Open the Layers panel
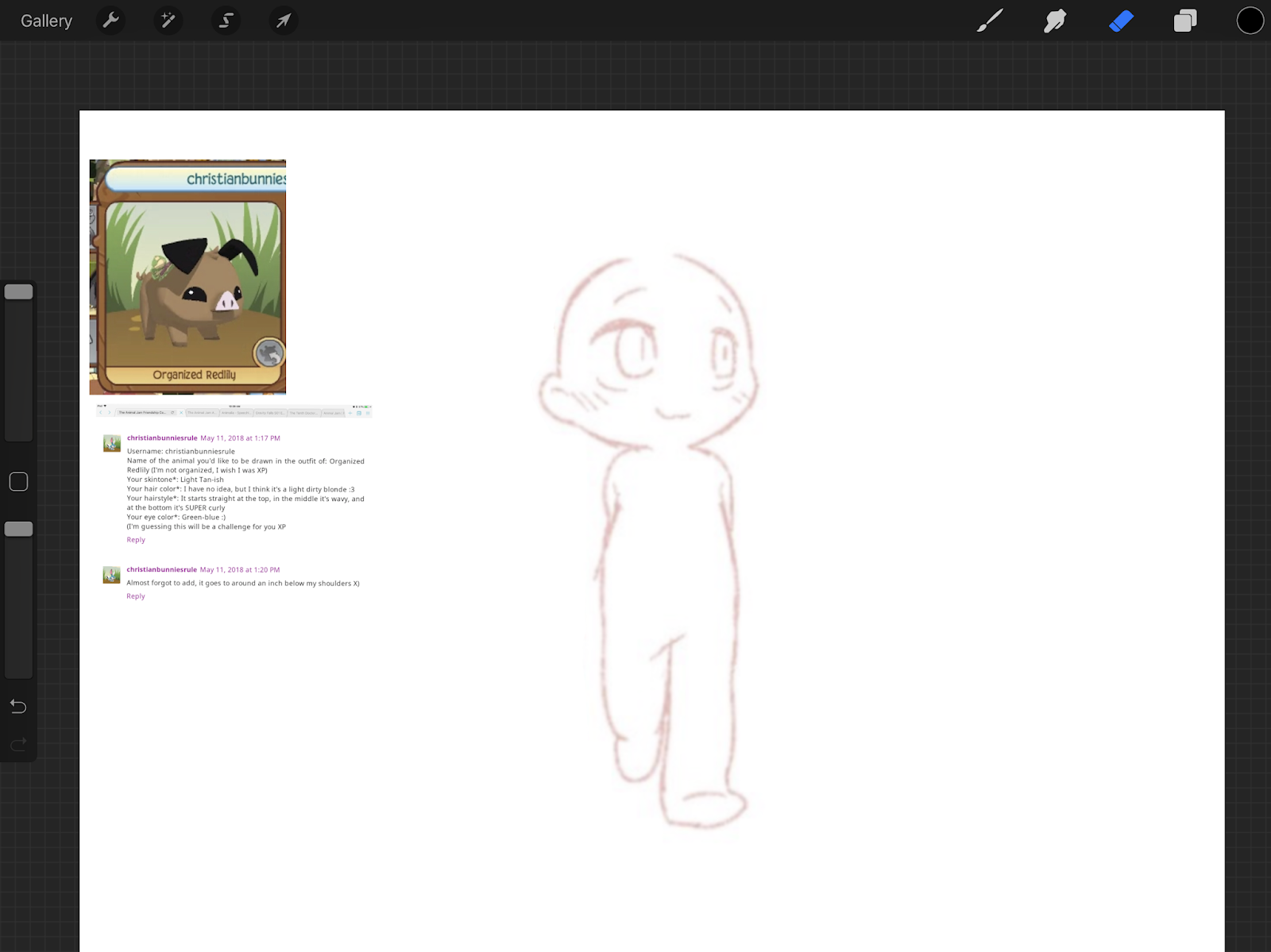 [x=1185, y=21]
